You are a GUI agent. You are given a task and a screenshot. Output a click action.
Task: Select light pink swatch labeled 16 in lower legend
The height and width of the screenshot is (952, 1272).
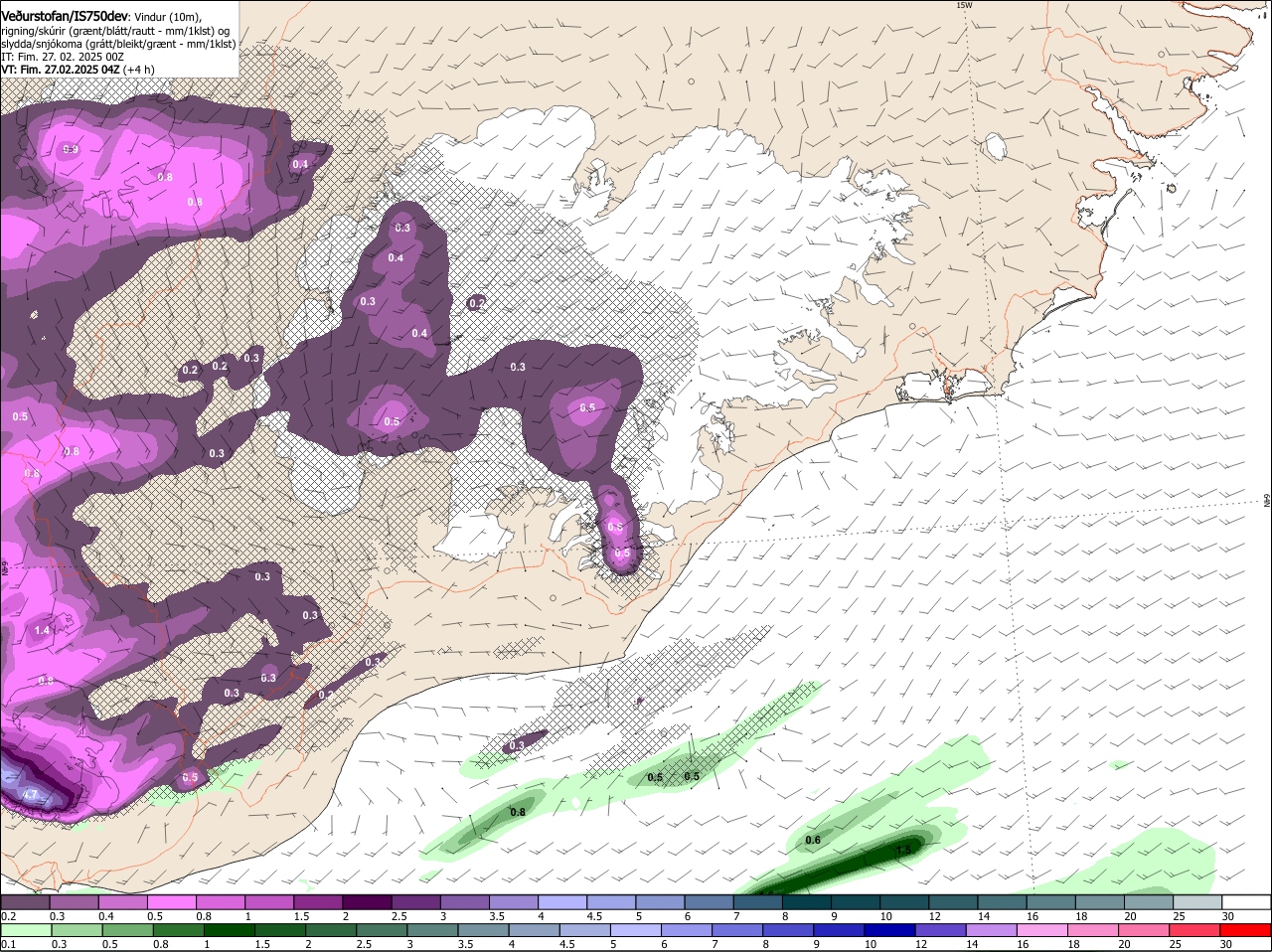[x=1040, y=930]
